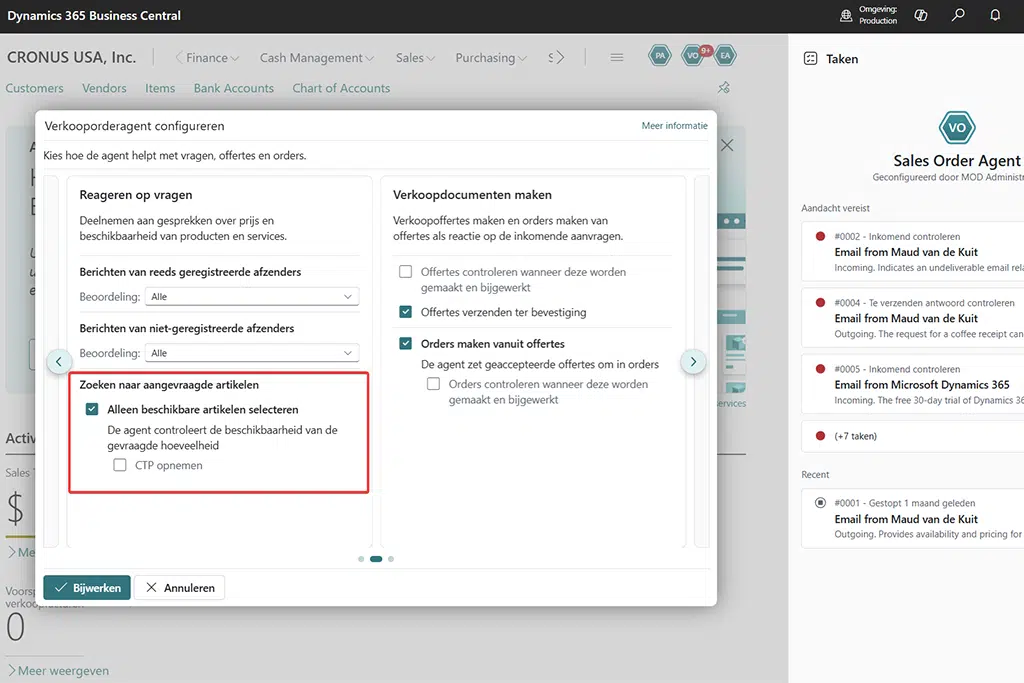Open the Meer informatie link
Image resolution: width=1024 pixels, height=683 pixels.
(675, 125)
